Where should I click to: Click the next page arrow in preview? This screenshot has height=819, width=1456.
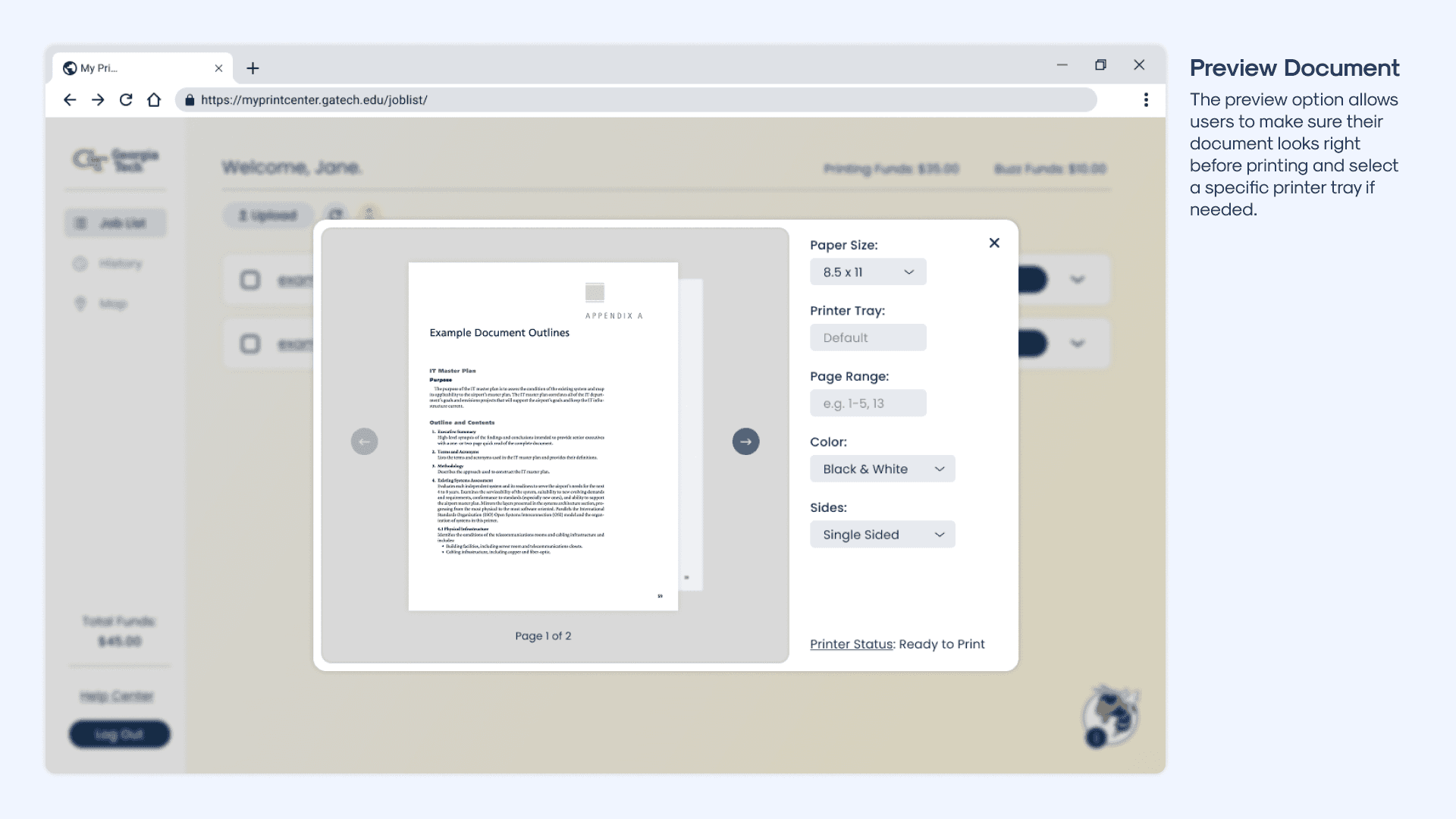coord(745,441)
